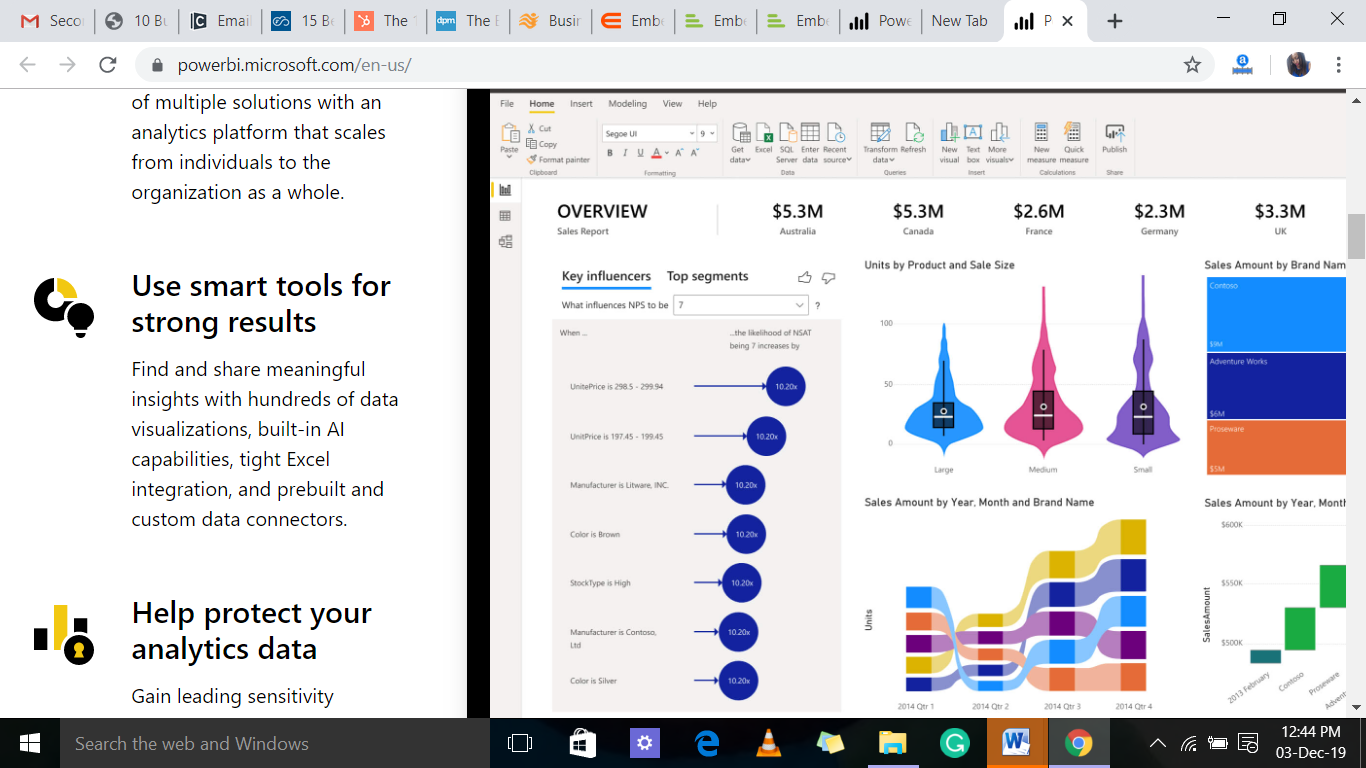This screenshot has width=1366, height=768.
Task: Open the Help ribbon tab
Action: click(707, 104)
